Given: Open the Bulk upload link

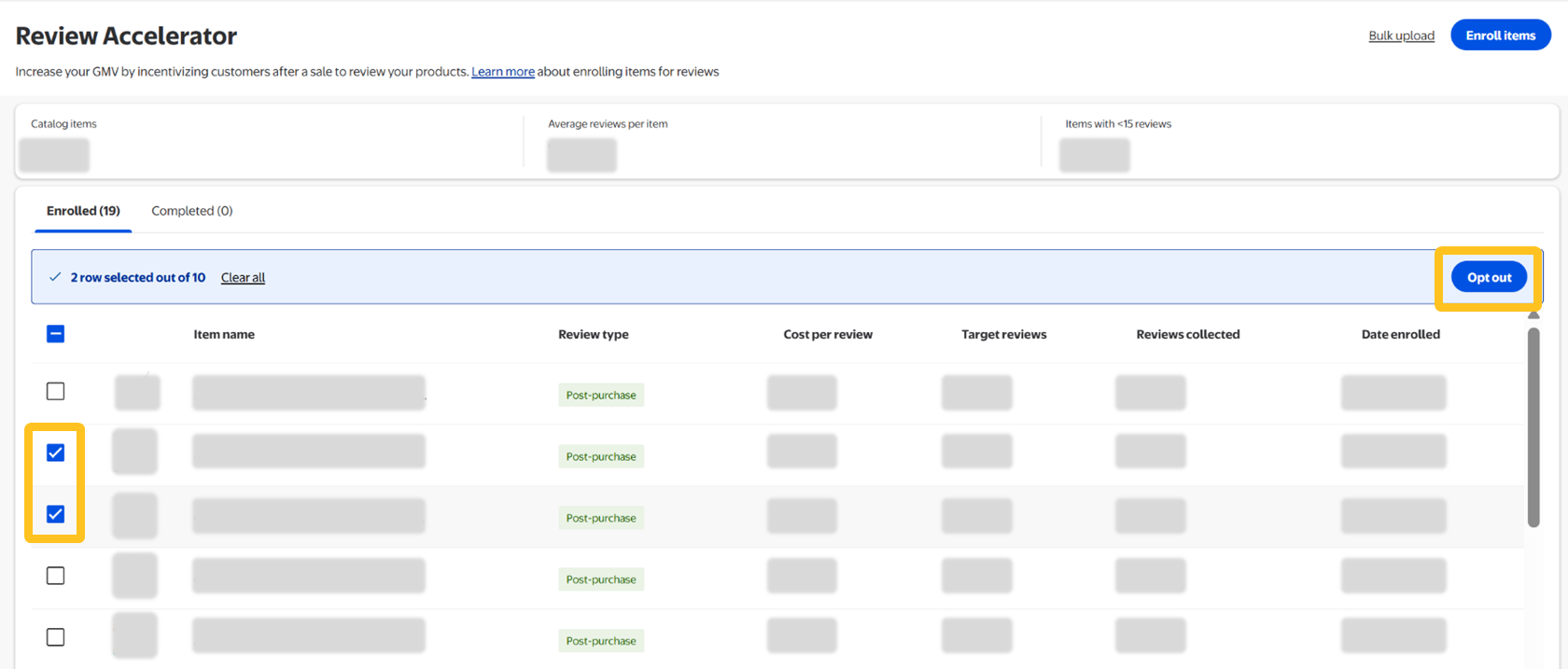Looking at the screenshot, I should (1401, 35).
